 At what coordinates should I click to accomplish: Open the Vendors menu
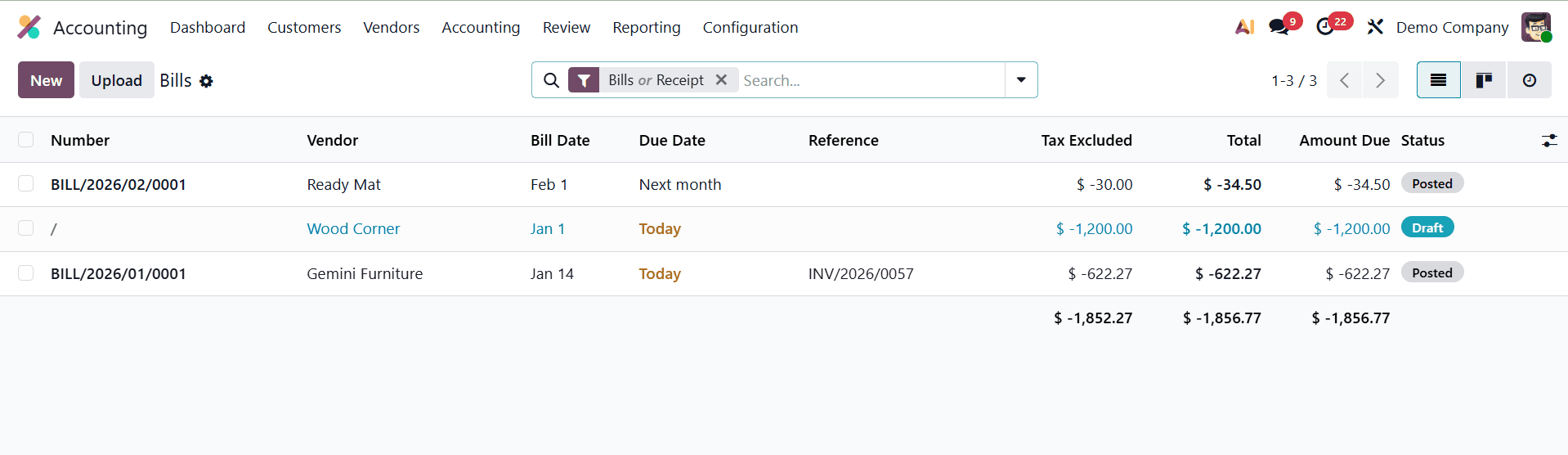[392, 27]
